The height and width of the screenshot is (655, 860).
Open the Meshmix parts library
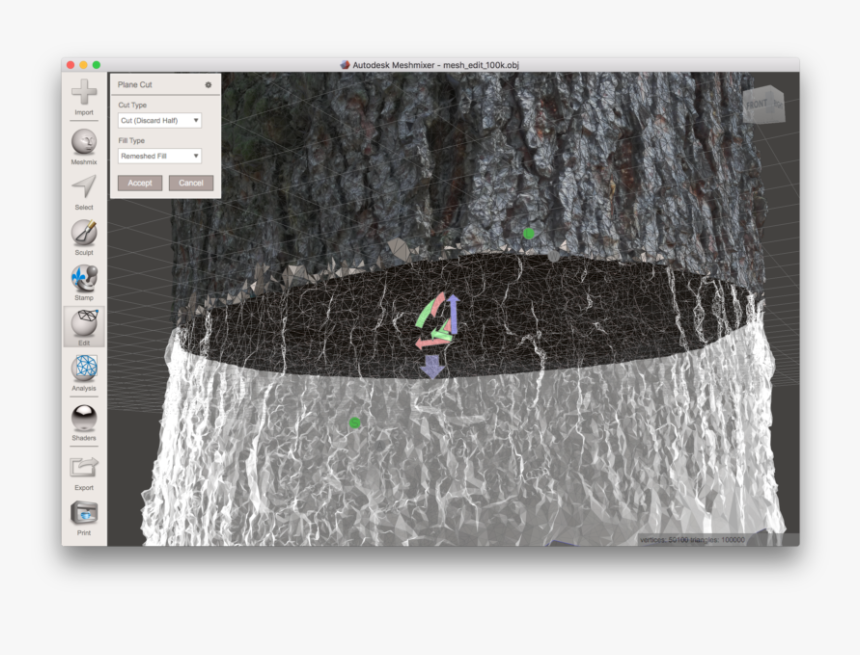tap(83, 143)
